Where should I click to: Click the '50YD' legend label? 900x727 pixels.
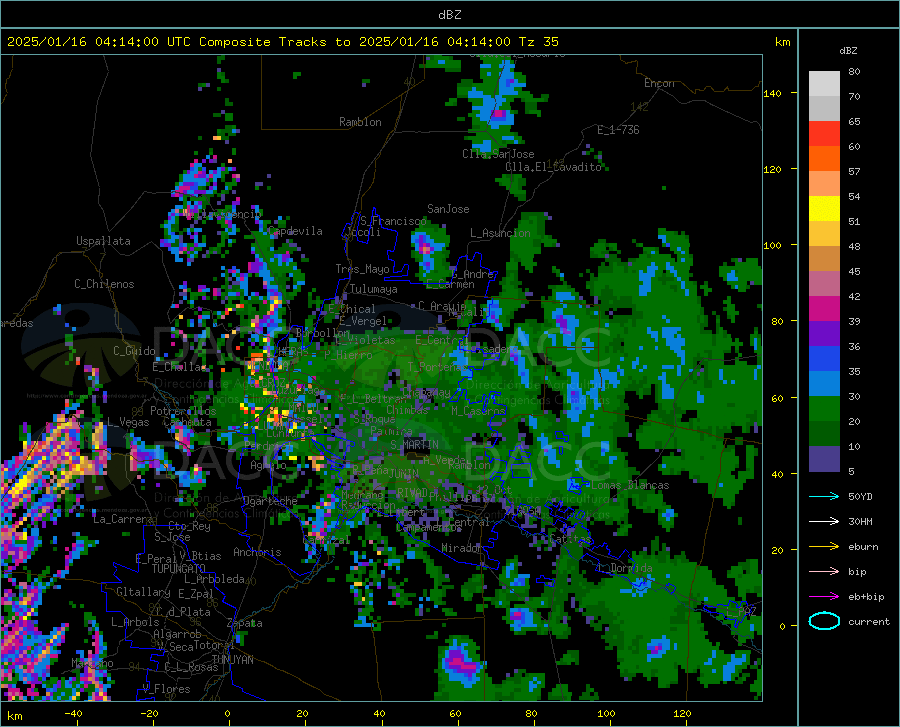point(860,496)
